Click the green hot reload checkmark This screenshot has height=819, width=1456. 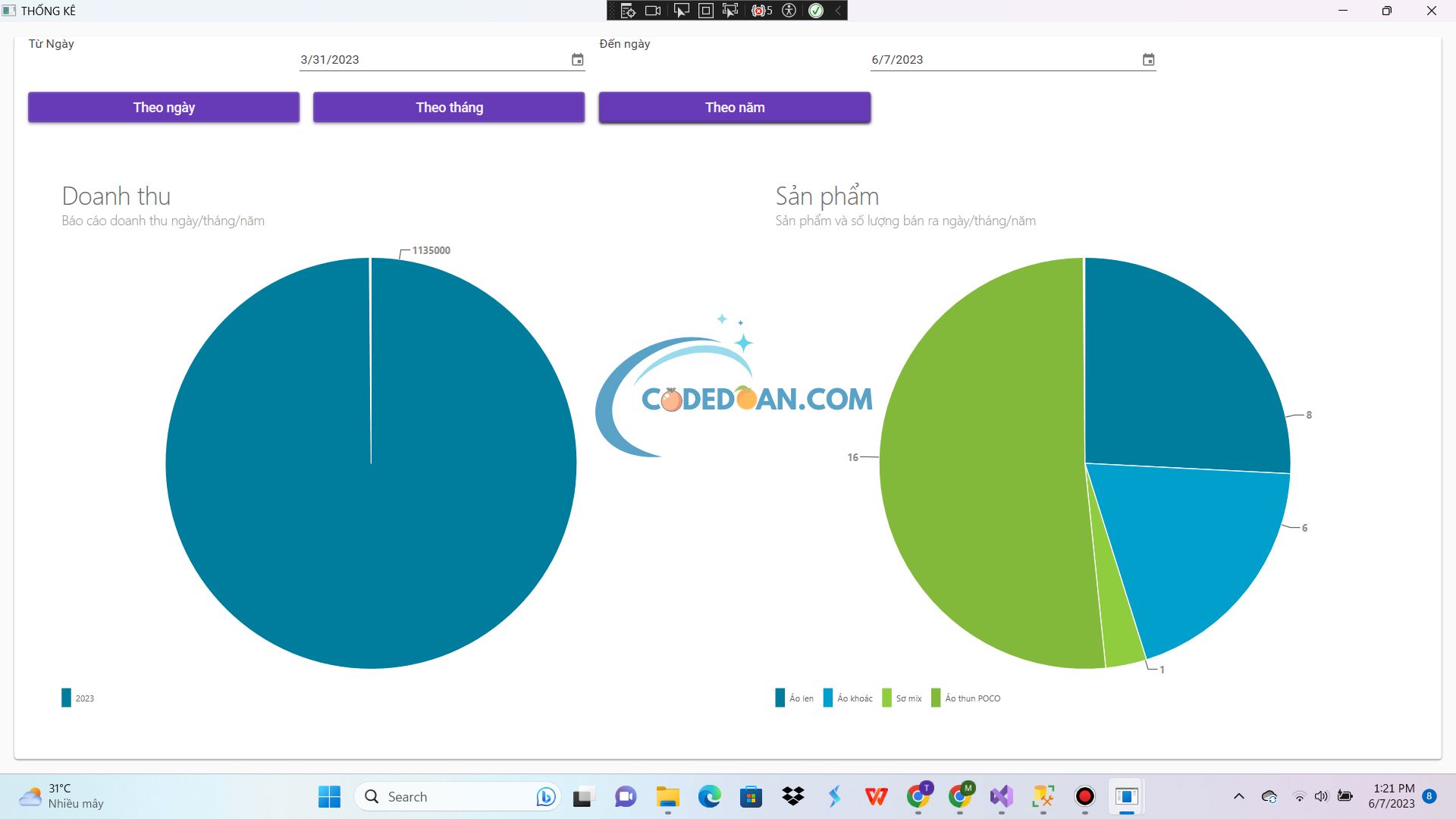click(x=816, y=11)
